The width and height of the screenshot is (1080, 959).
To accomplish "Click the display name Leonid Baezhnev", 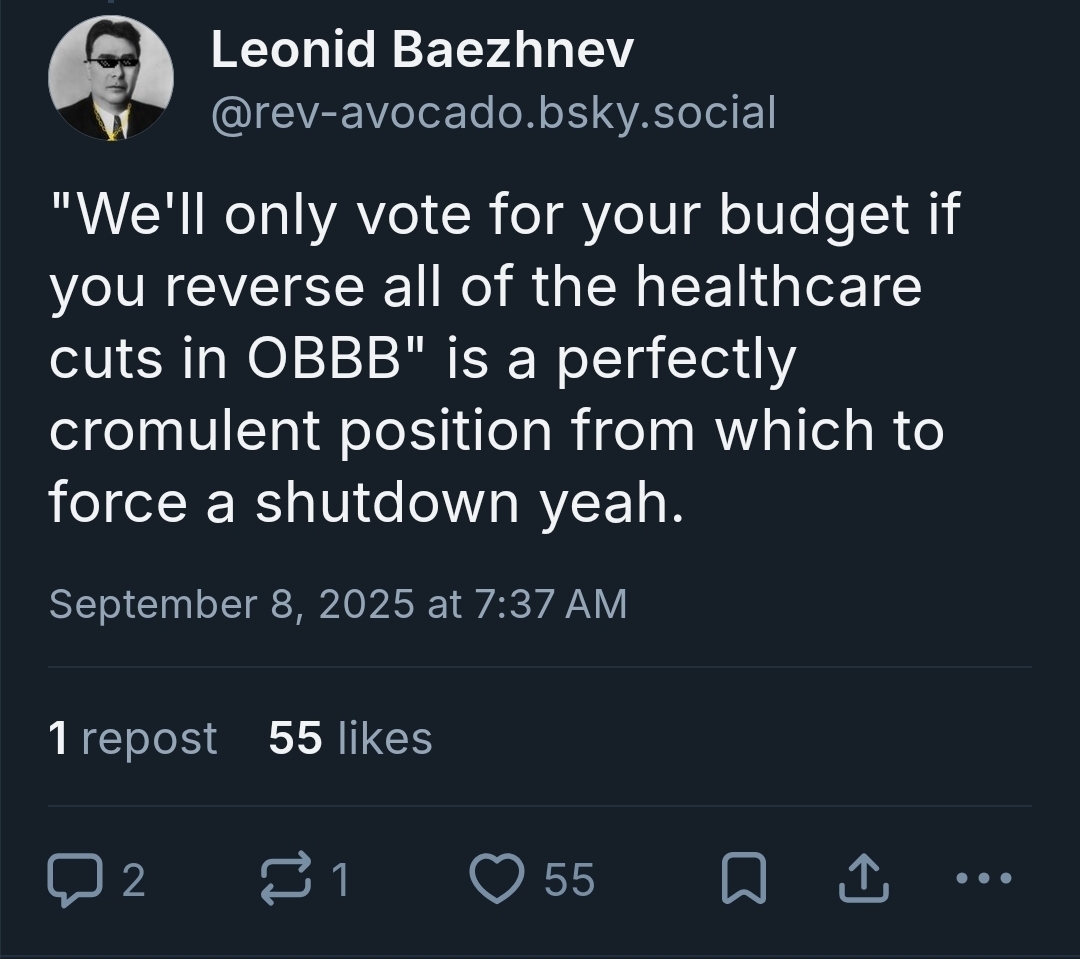I will click(422, 50).
